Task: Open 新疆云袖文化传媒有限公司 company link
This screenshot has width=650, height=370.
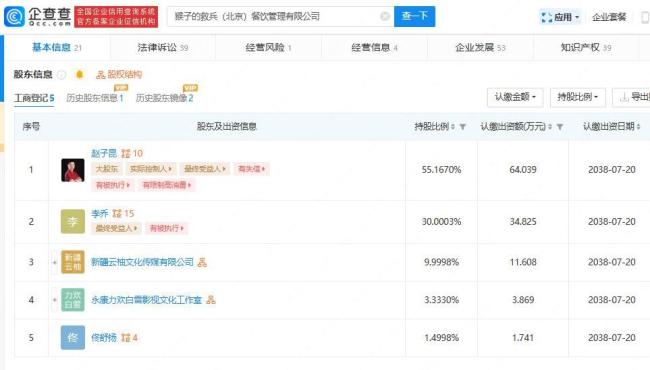Action: point(142,262)
